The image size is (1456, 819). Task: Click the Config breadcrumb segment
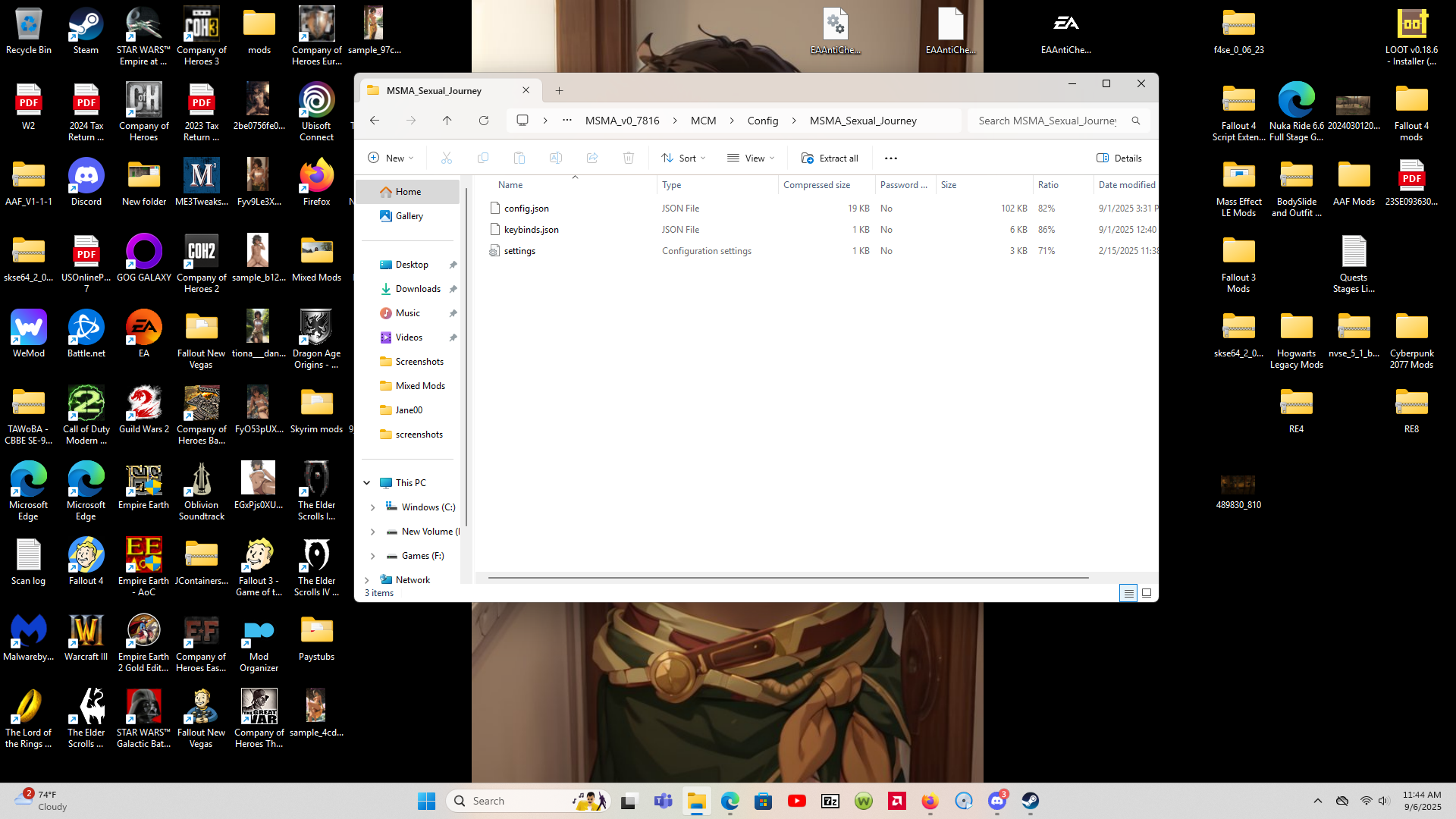[763, 121]
